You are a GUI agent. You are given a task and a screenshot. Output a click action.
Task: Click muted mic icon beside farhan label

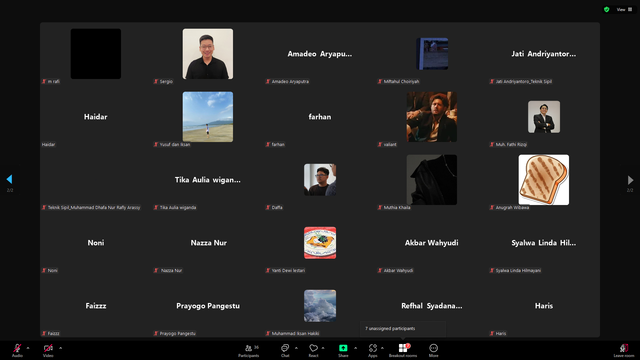point(268,144)
